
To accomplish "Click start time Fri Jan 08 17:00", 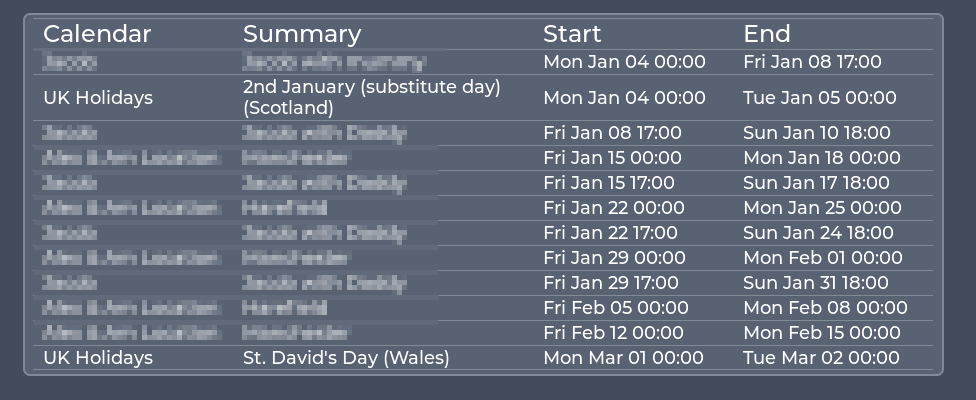I will click(612, 133).
